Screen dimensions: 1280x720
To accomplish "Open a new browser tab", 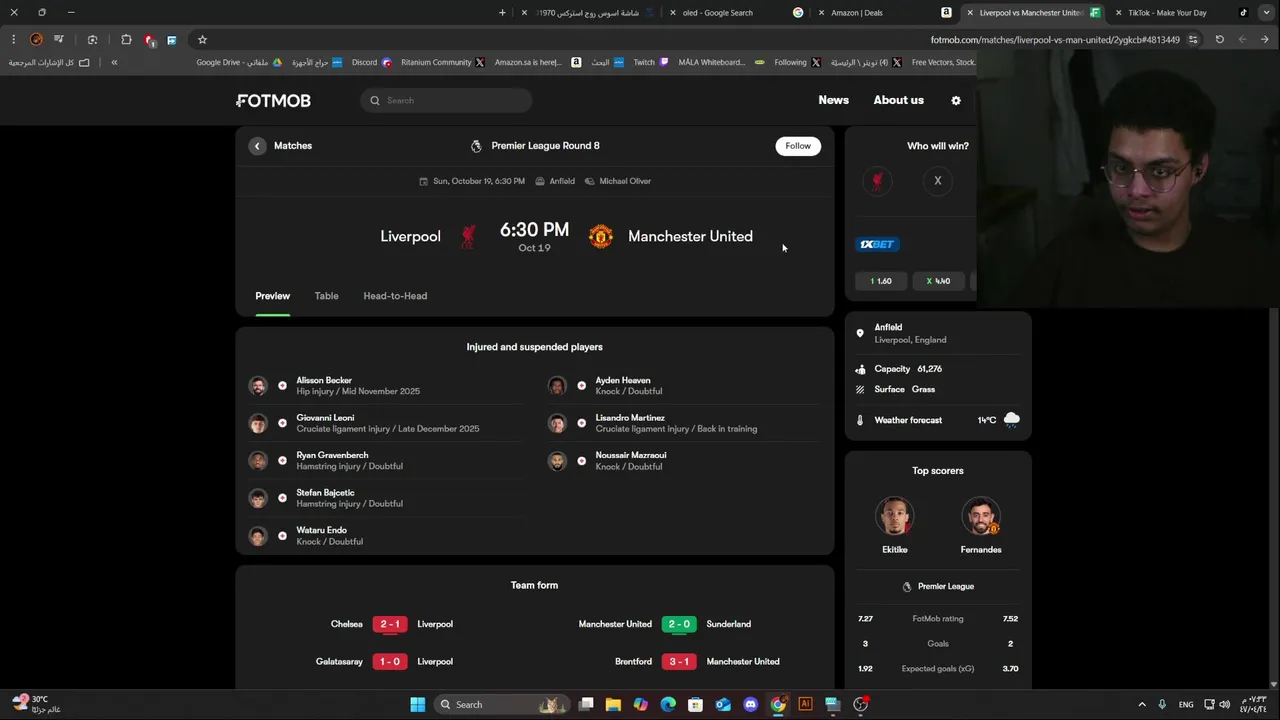I will (x=502, y=13).
